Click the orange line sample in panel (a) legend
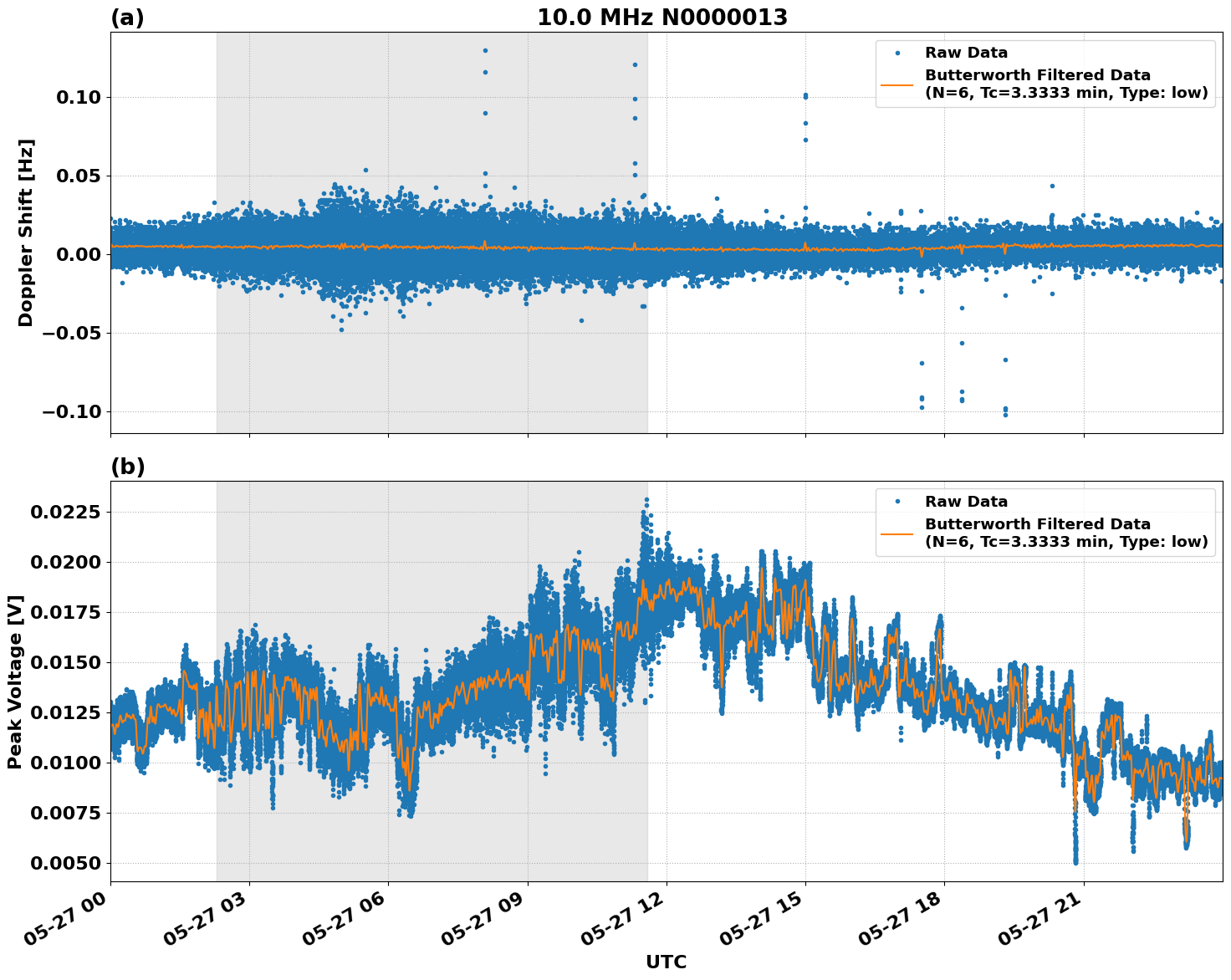 tap(896, 85)
